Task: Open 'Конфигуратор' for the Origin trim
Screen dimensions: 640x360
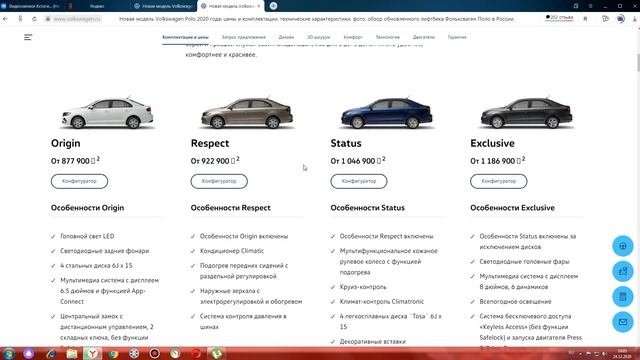Action: (80, 181)
